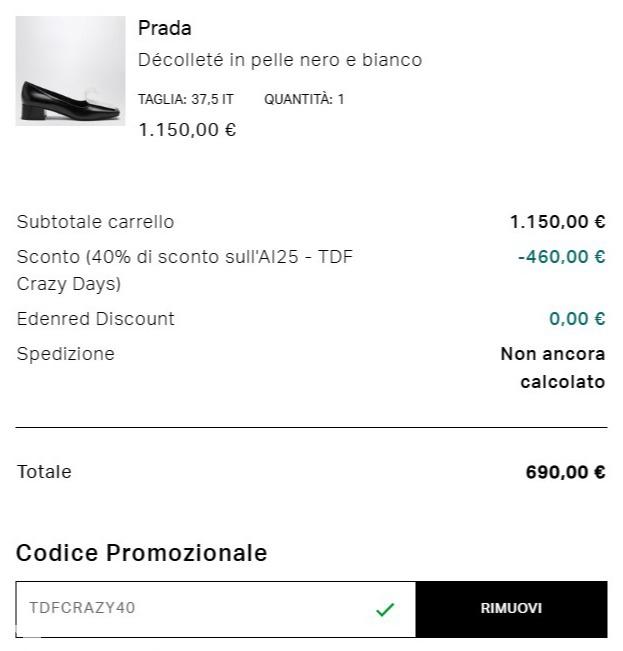Click the 40% di sconto TDF Crazy Days text
This screenshot has height=651, width=623.
pyautogui.click(x=184, y=270)
